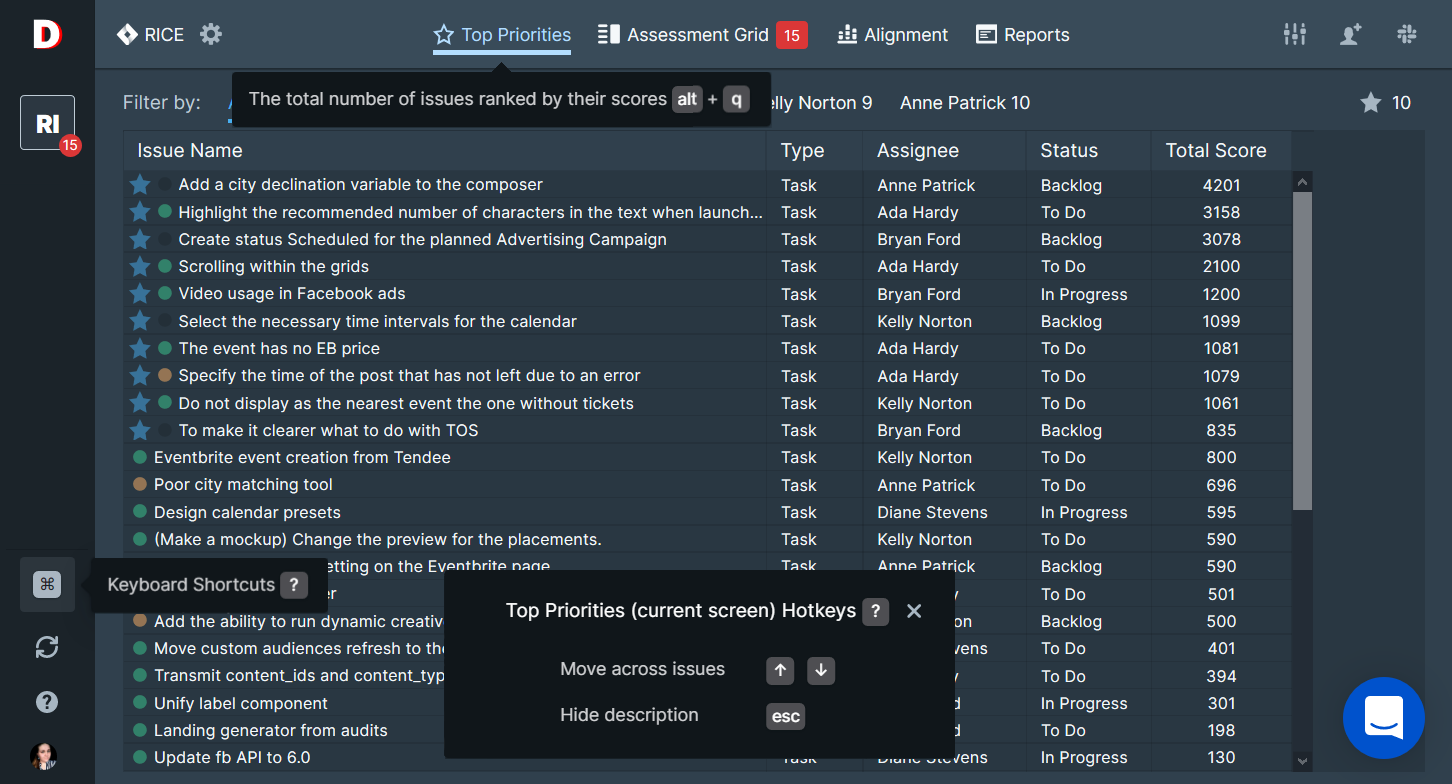Open the user profile avatar

pos(44,756)
